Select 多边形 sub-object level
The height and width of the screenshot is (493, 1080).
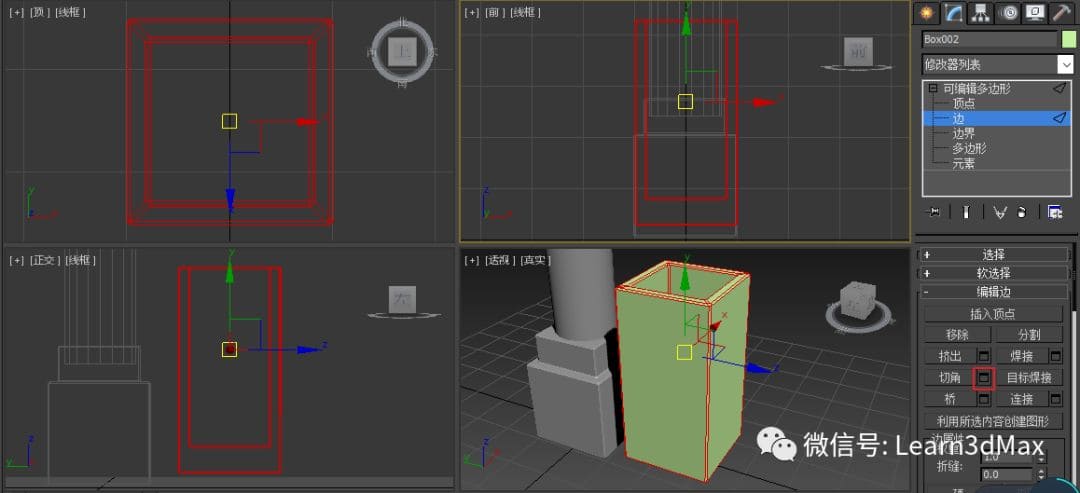(x=969, y=149)
